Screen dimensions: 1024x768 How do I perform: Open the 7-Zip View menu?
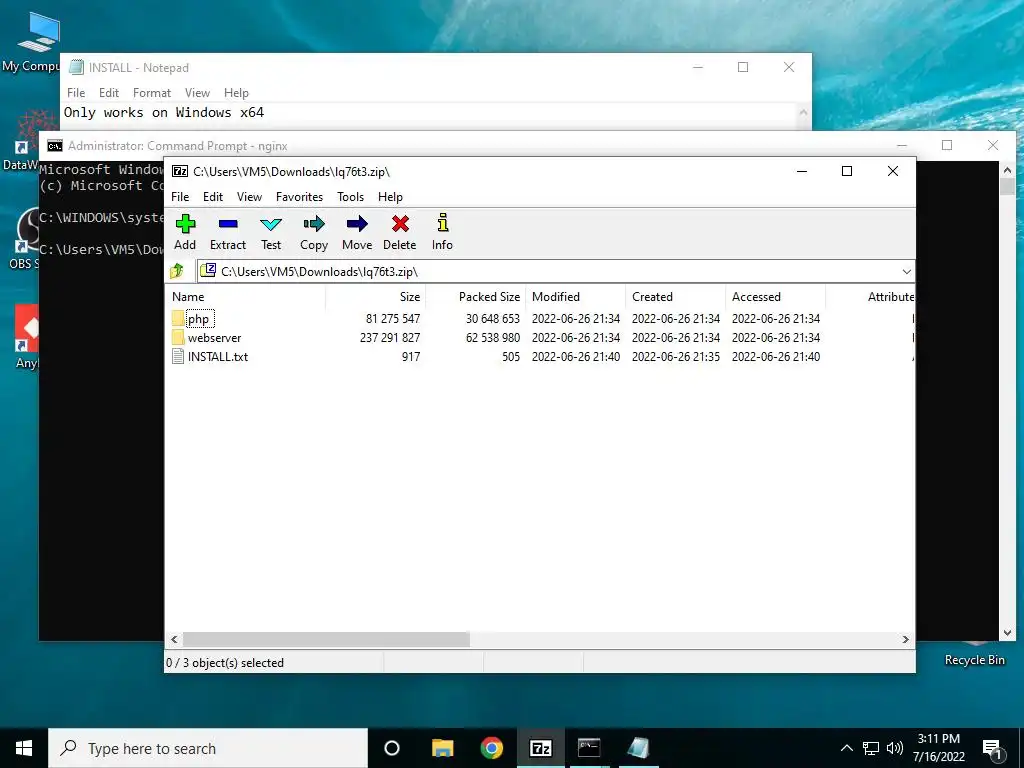(249, 197)
